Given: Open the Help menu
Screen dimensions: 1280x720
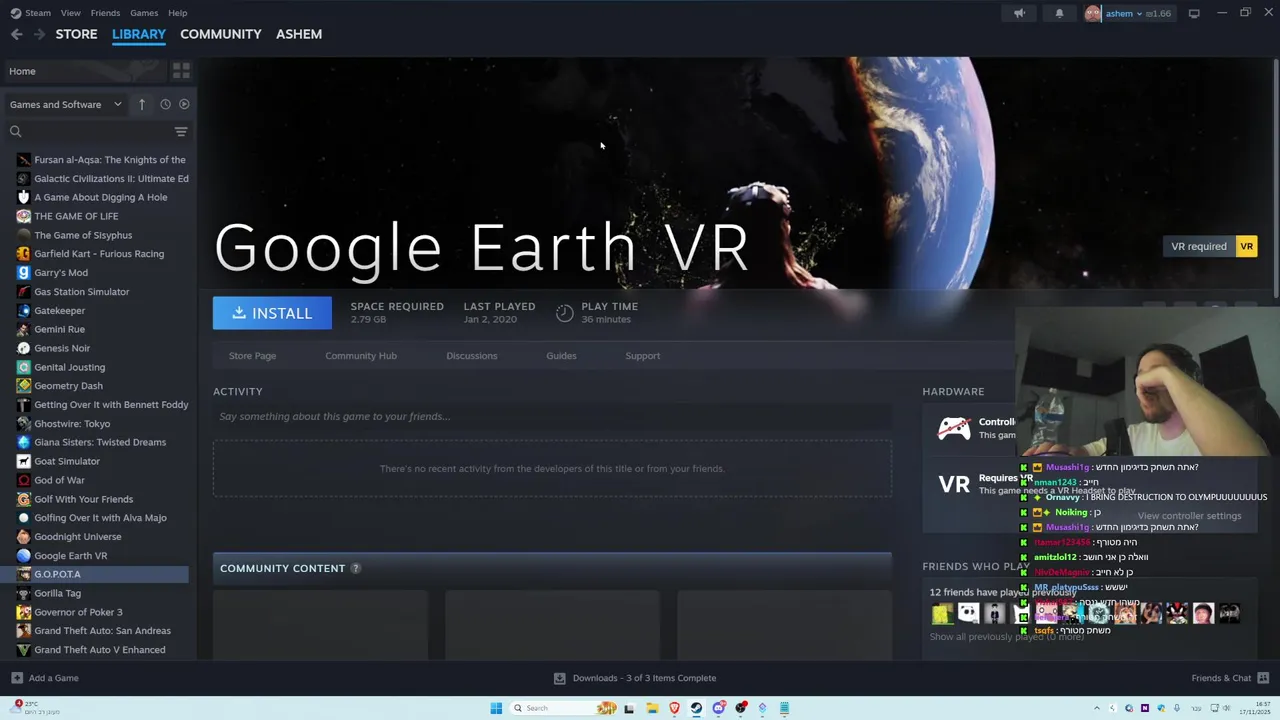Looking at the screenshot, I should click(x=178, y=13).
